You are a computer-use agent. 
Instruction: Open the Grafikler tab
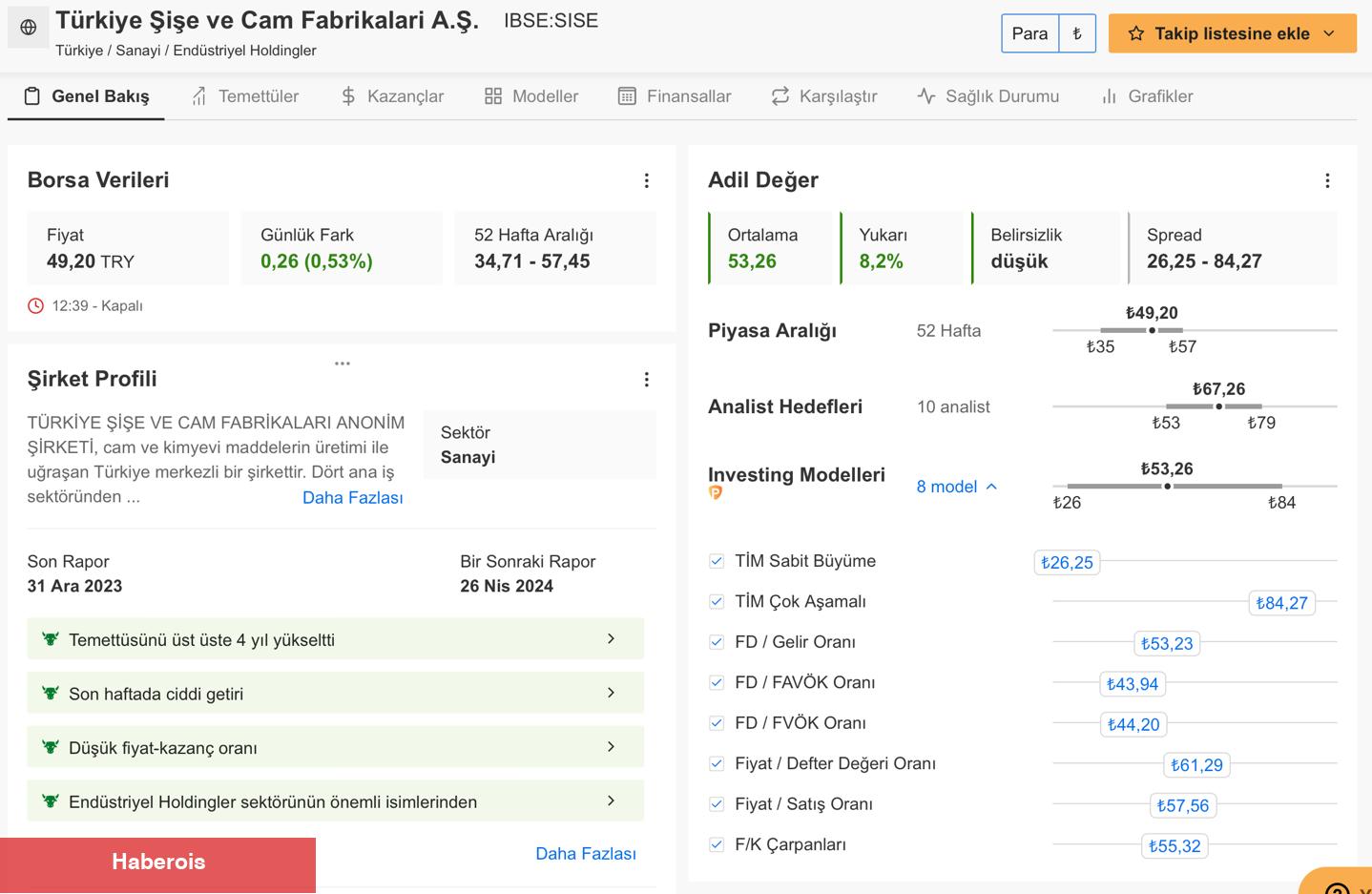[1147, 96]
